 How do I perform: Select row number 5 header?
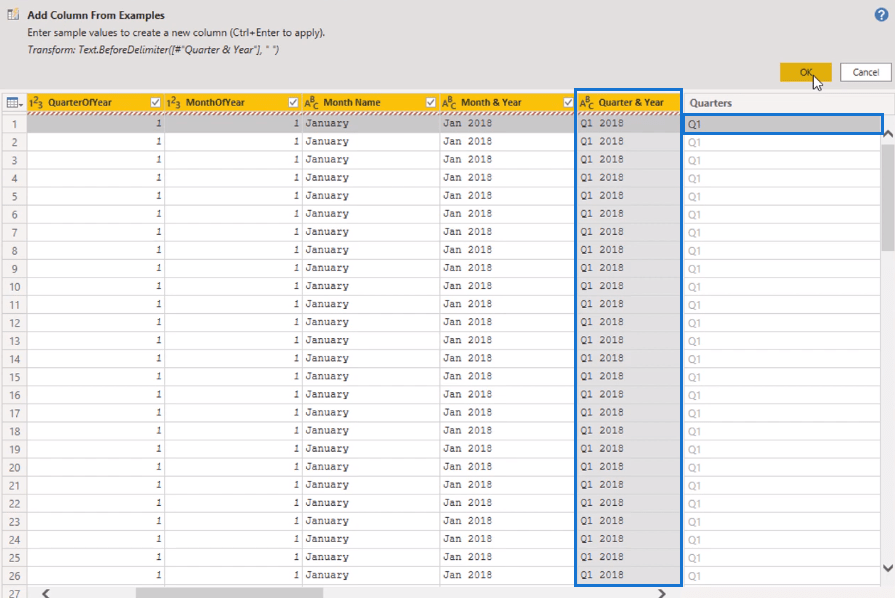point(14,196)
